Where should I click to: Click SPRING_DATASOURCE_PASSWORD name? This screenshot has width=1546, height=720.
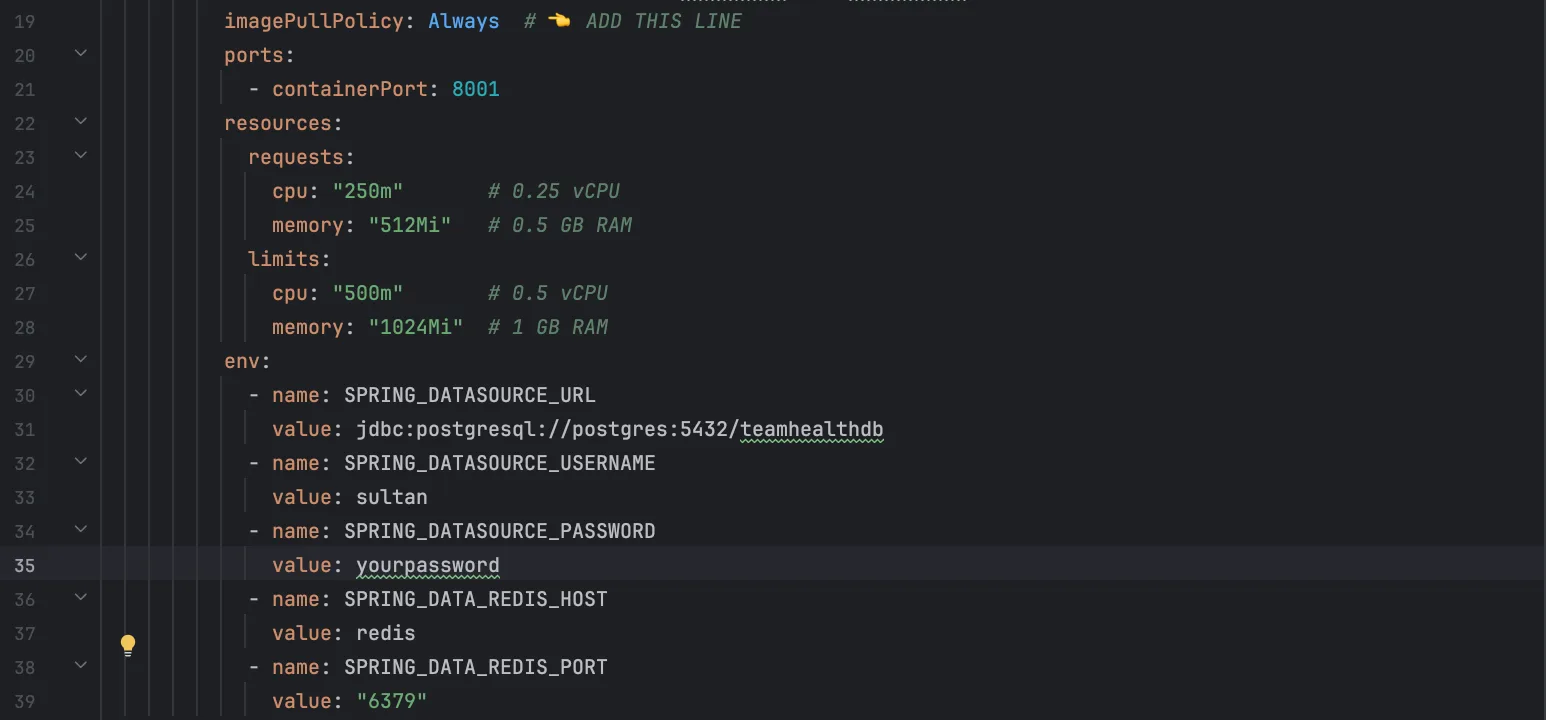(500, 531)
